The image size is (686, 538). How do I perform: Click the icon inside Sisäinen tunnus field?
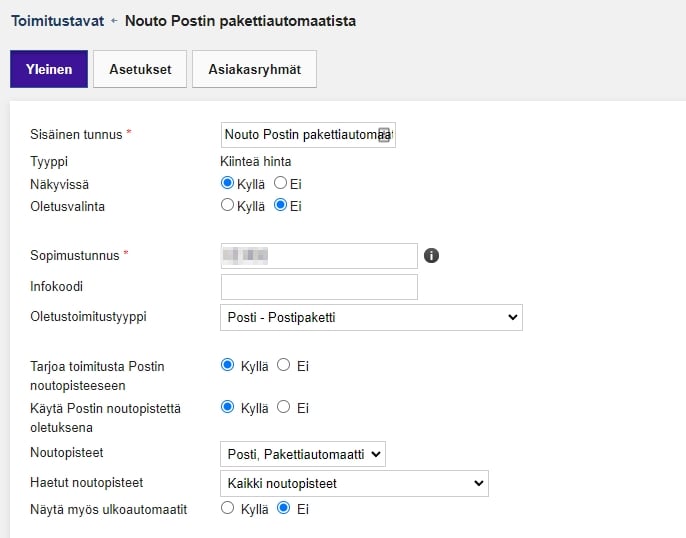(x=384, y=135)
